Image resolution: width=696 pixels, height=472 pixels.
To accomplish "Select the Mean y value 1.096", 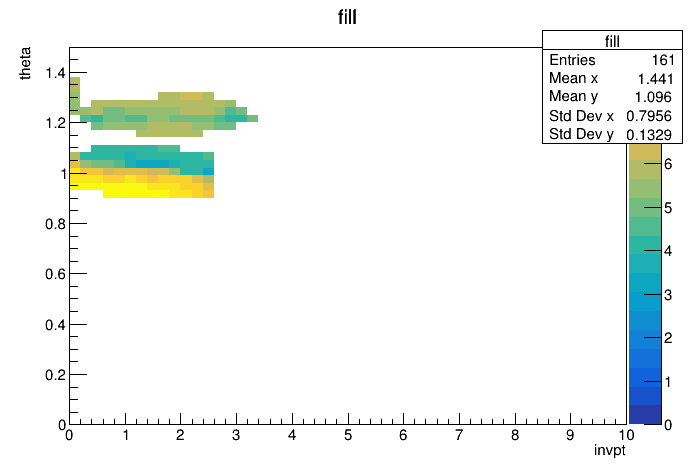I will pos(653,97).
